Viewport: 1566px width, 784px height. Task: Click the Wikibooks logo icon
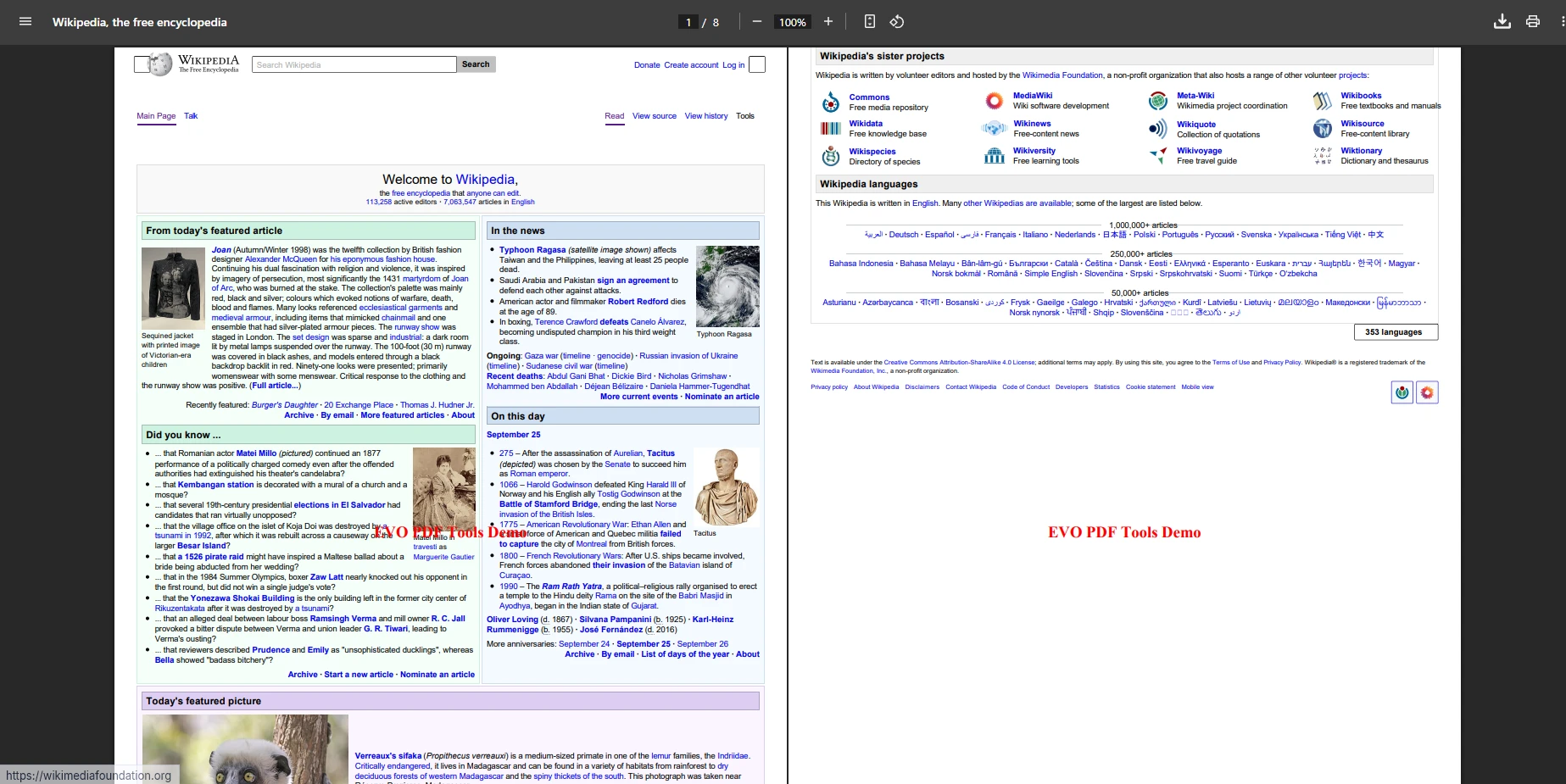click(x=1322, y=102)
